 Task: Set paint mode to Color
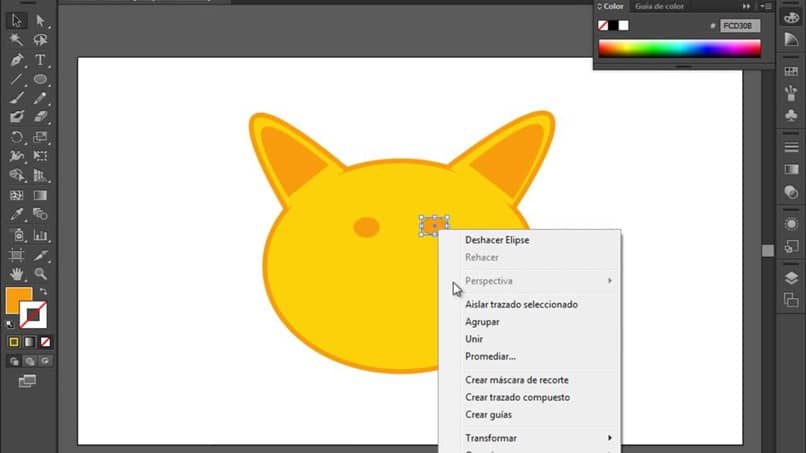pyautogui.click(x=14, y=342)
